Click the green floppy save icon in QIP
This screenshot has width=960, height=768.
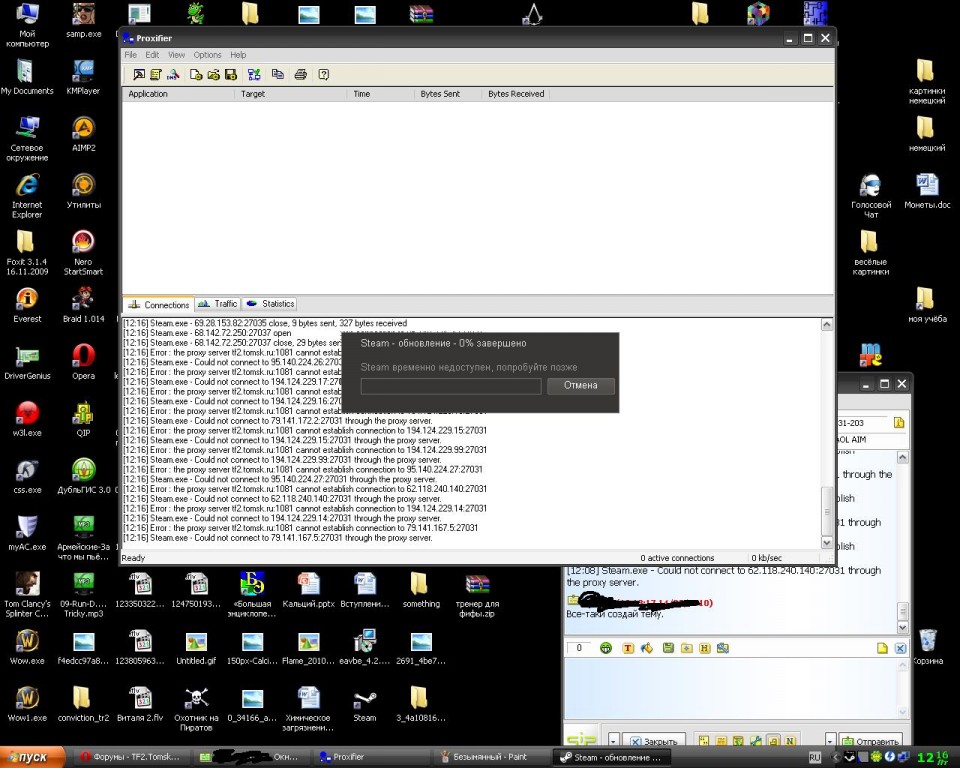[x=668, y=648]
